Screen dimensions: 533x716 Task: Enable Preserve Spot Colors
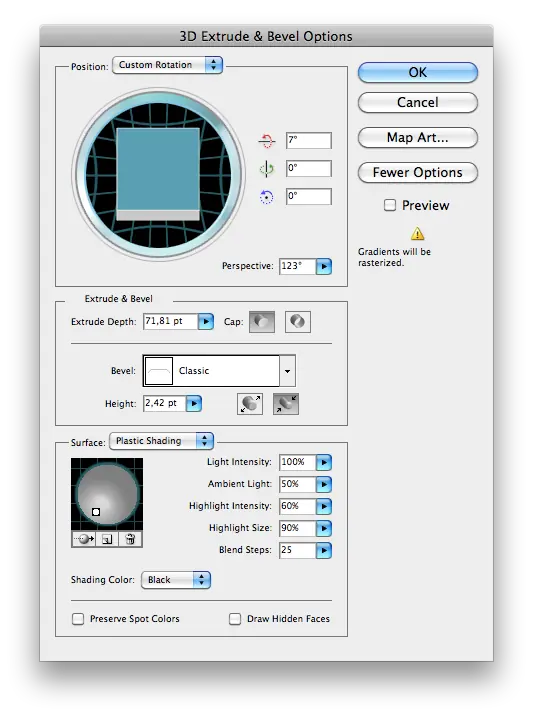78,619
